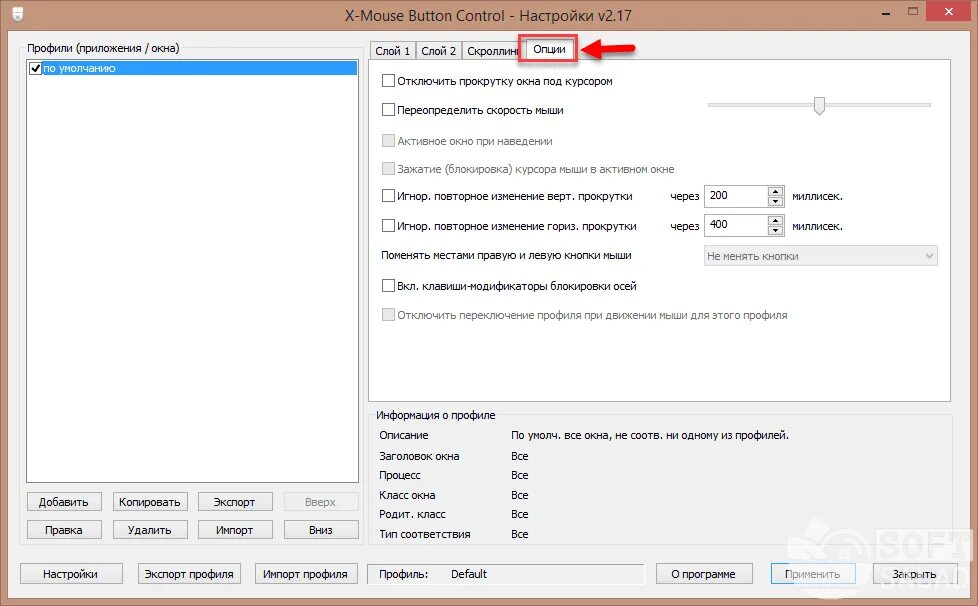Open 'Настройки' at the bottom left

pyautogui.click(x=70, y=574)
